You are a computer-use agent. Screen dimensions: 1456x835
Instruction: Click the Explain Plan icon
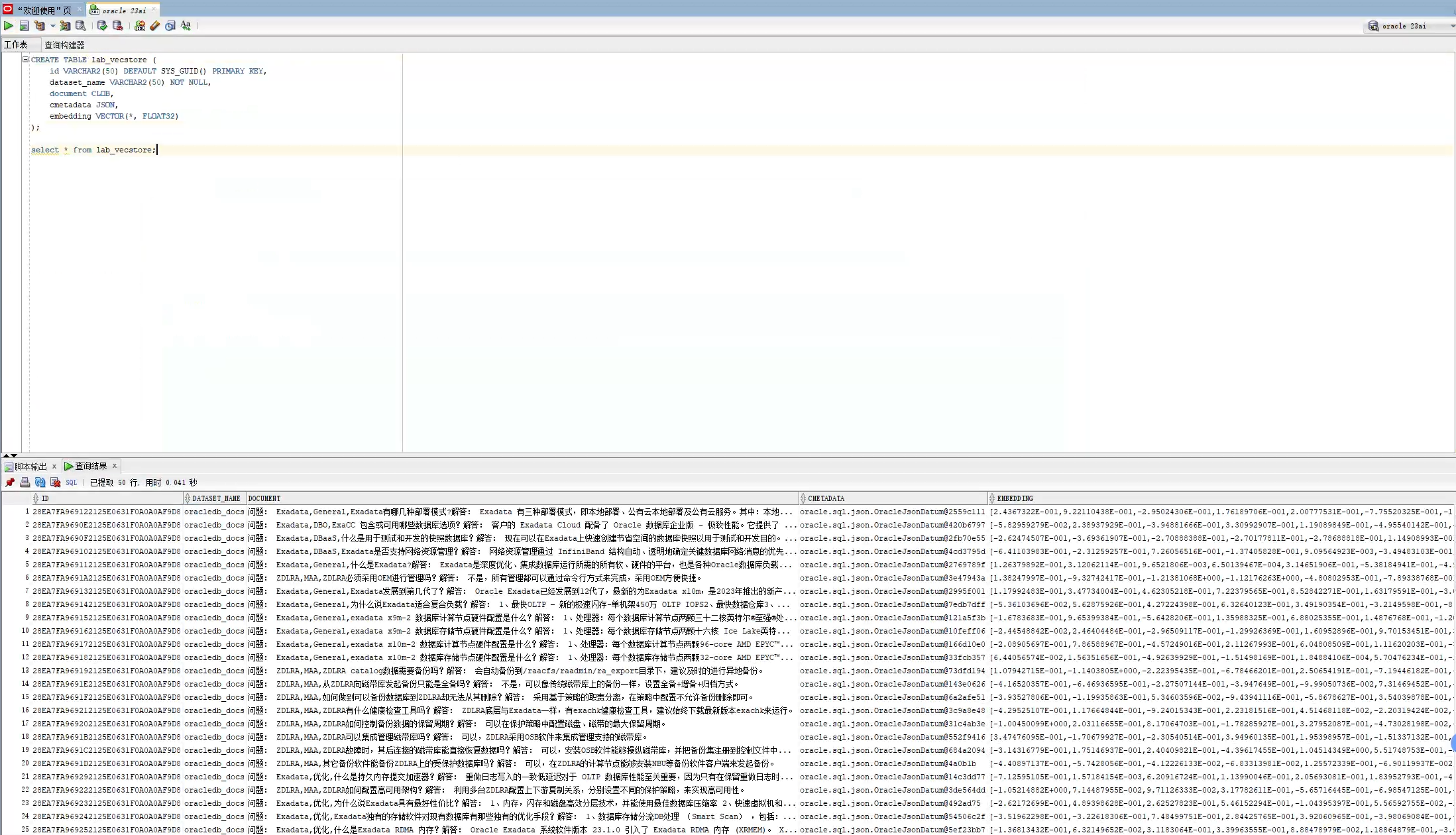point(40,26)
